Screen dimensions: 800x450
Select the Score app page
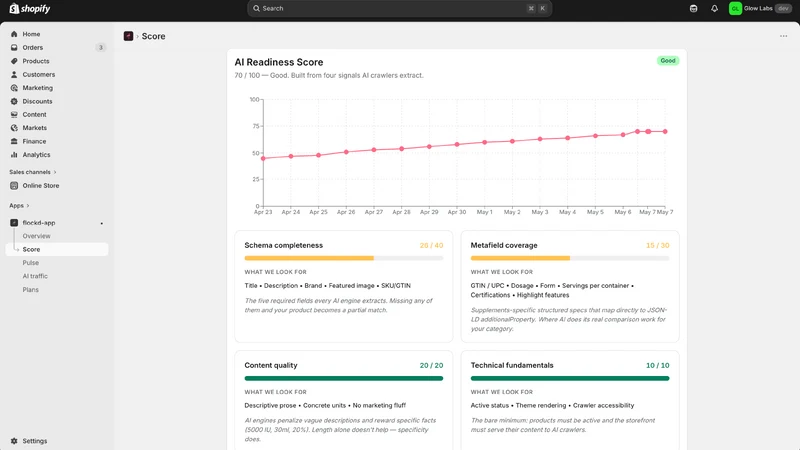pyautogui.click(x=57, y=249)
